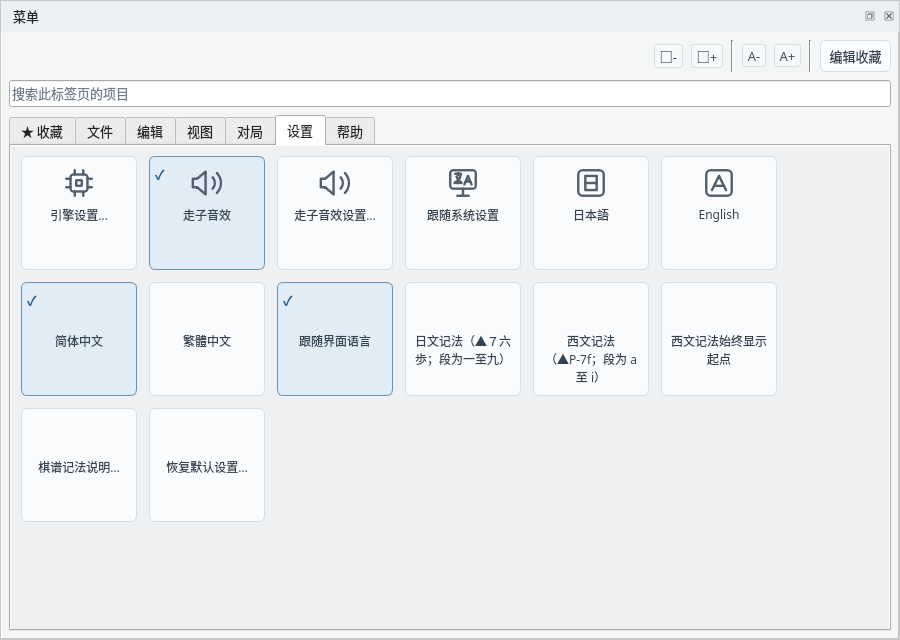Focus the 搜索此标签页的项目 search field
Viewport: 900px width, 640px height.
click(449, 94)
